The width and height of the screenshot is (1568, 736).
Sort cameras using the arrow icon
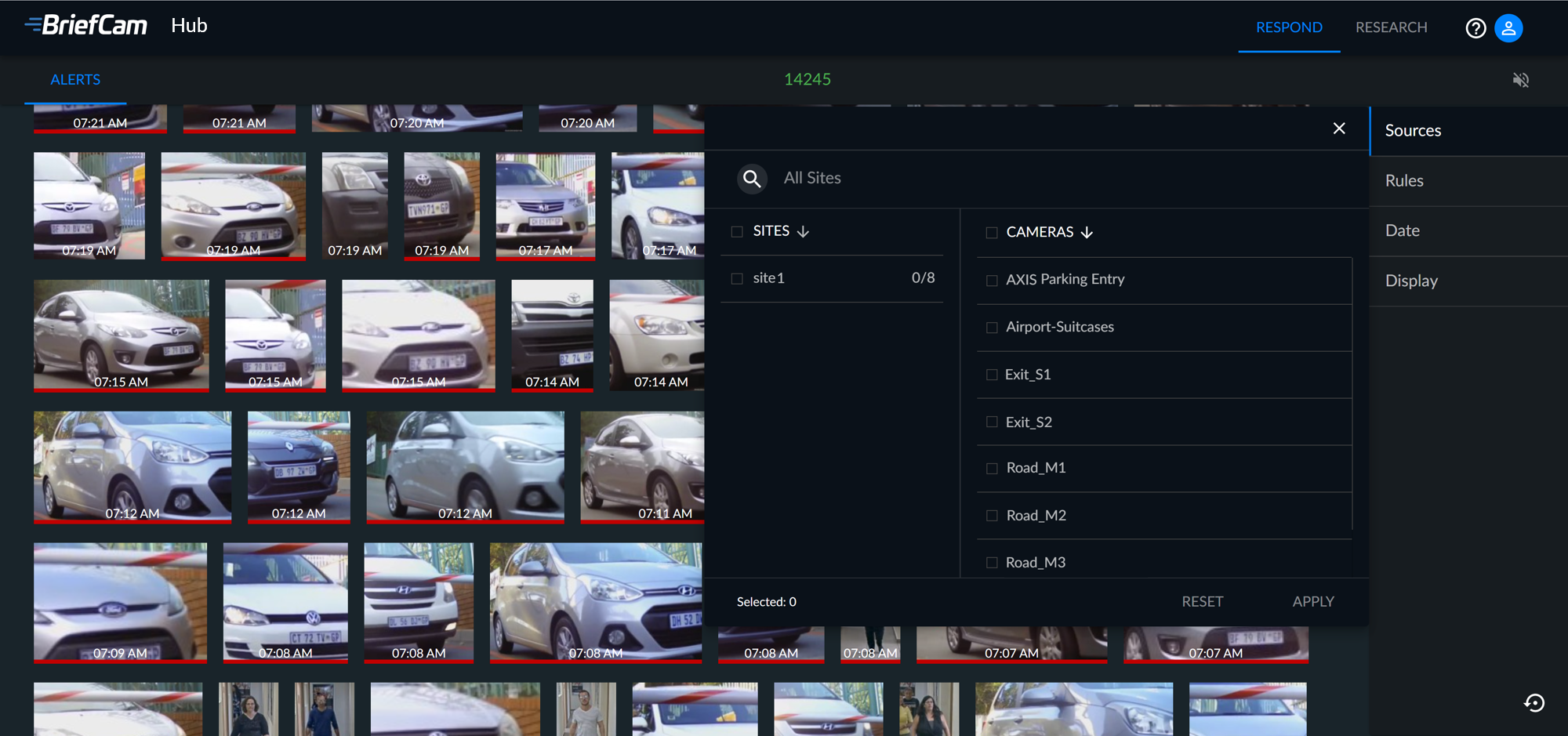click(x=1087, y=233)
